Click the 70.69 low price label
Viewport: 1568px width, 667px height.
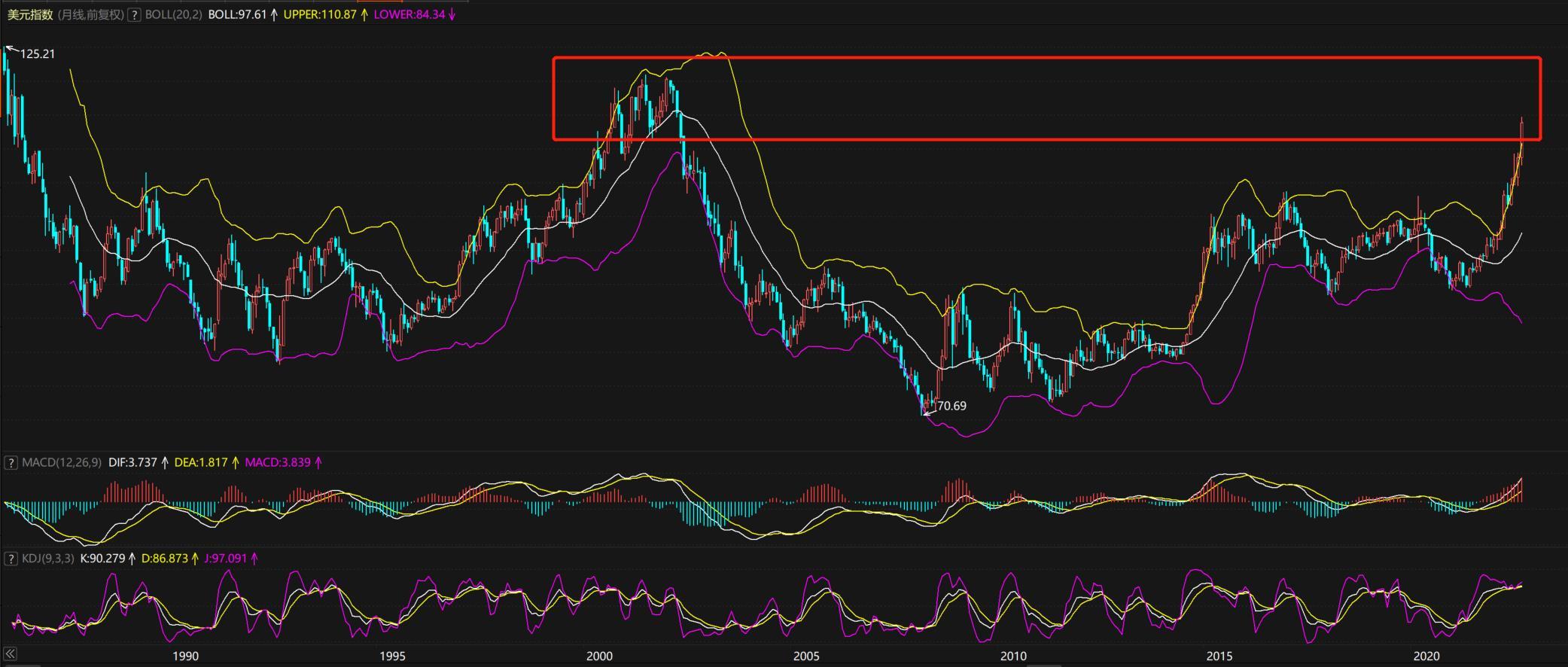951,406
